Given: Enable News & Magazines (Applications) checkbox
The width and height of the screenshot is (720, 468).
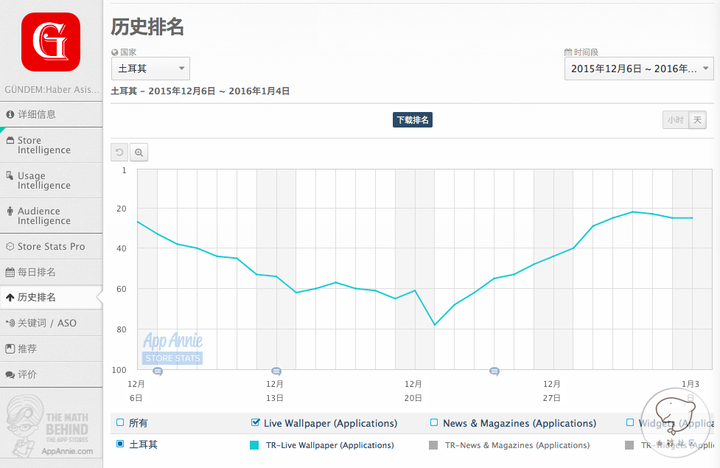Looking at the screenshot, I should 434,423.
